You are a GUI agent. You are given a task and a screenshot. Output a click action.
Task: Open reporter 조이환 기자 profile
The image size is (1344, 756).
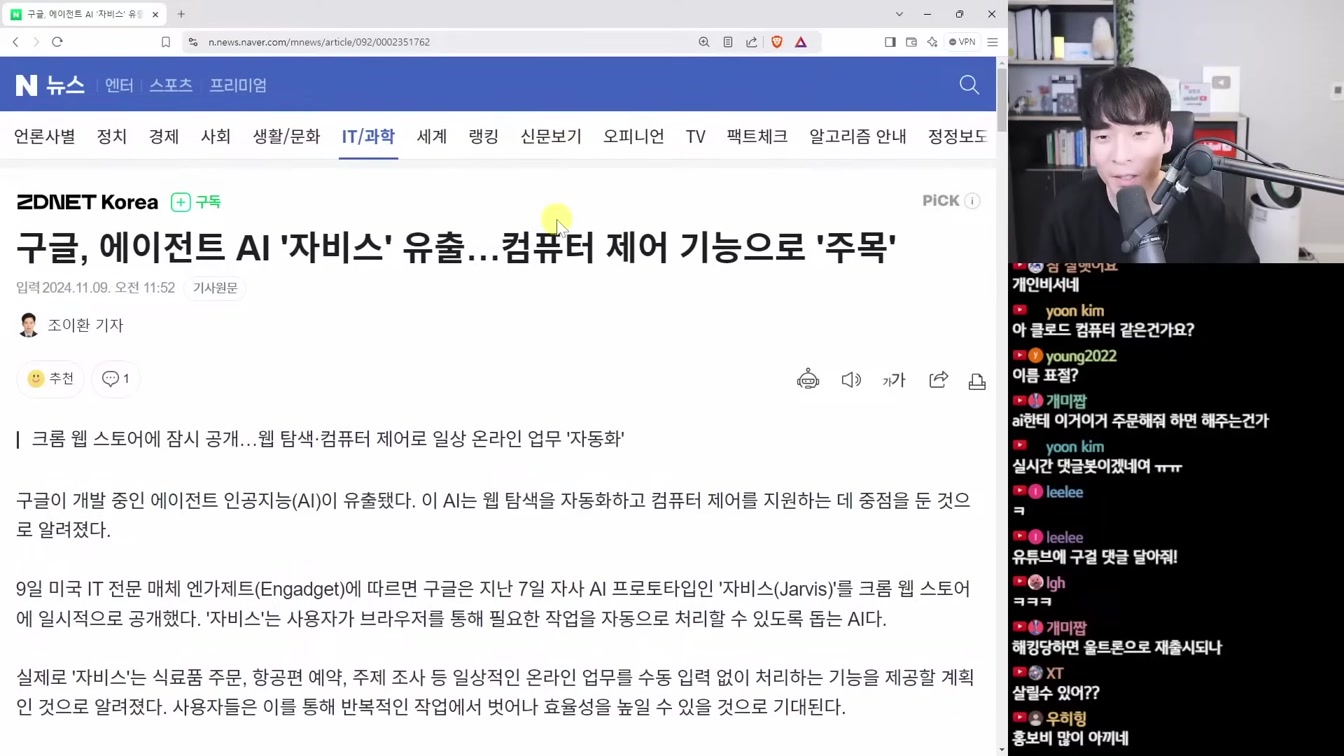70,325
